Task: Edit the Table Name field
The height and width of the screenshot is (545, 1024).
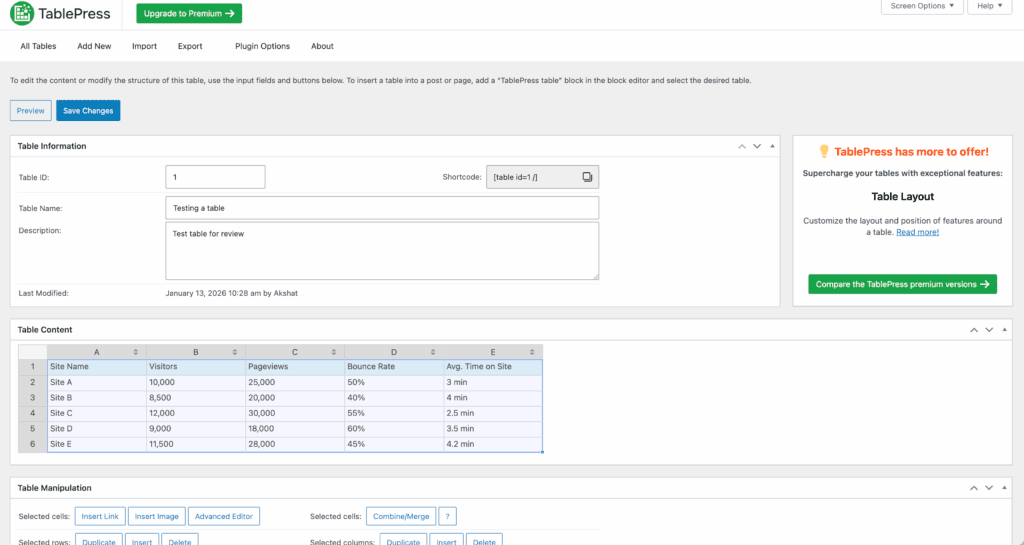Action: [x=382, y=208]
